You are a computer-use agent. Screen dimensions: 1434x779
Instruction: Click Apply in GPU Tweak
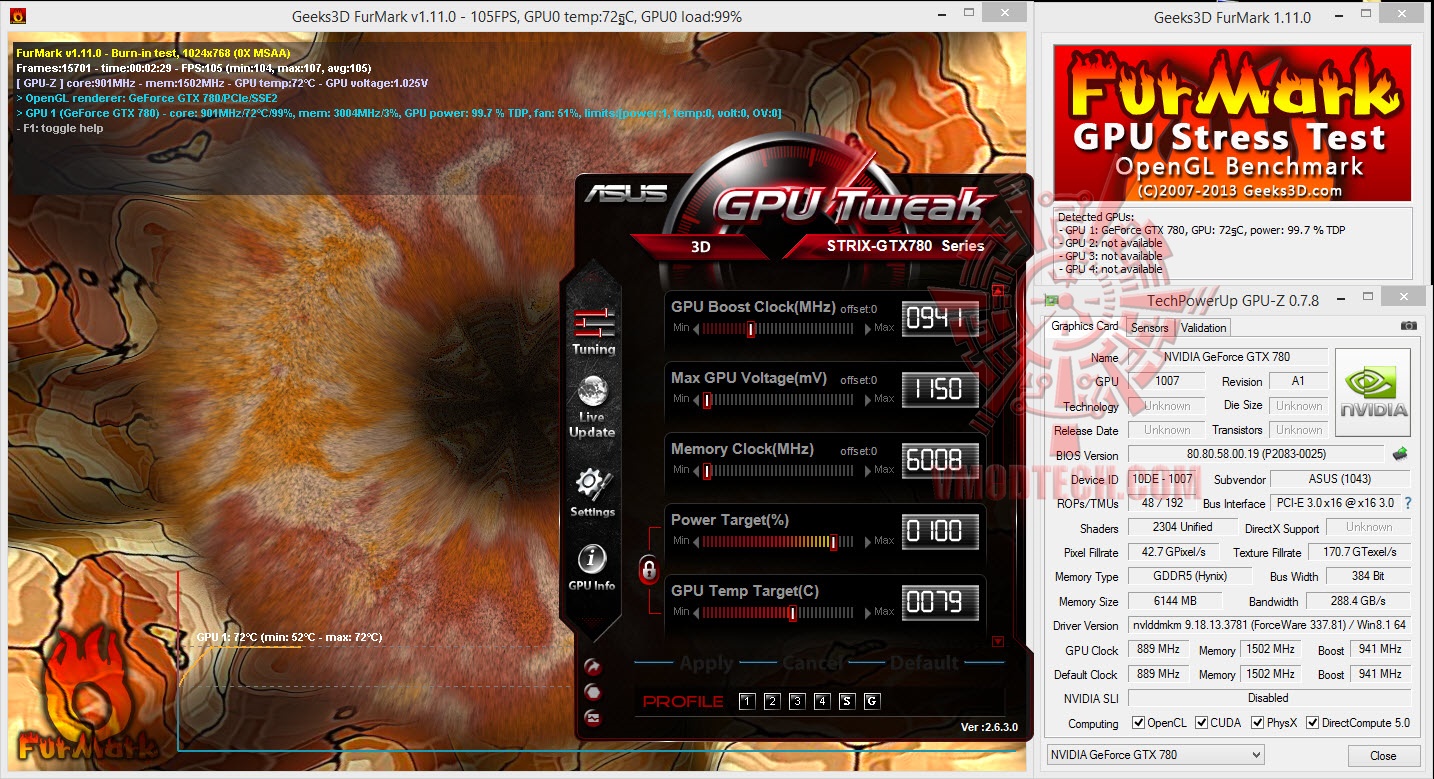(706, 663)
